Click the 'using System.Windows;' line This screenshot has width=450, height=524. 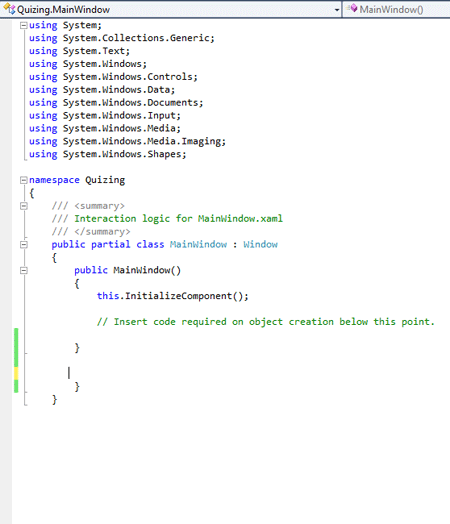88,64
